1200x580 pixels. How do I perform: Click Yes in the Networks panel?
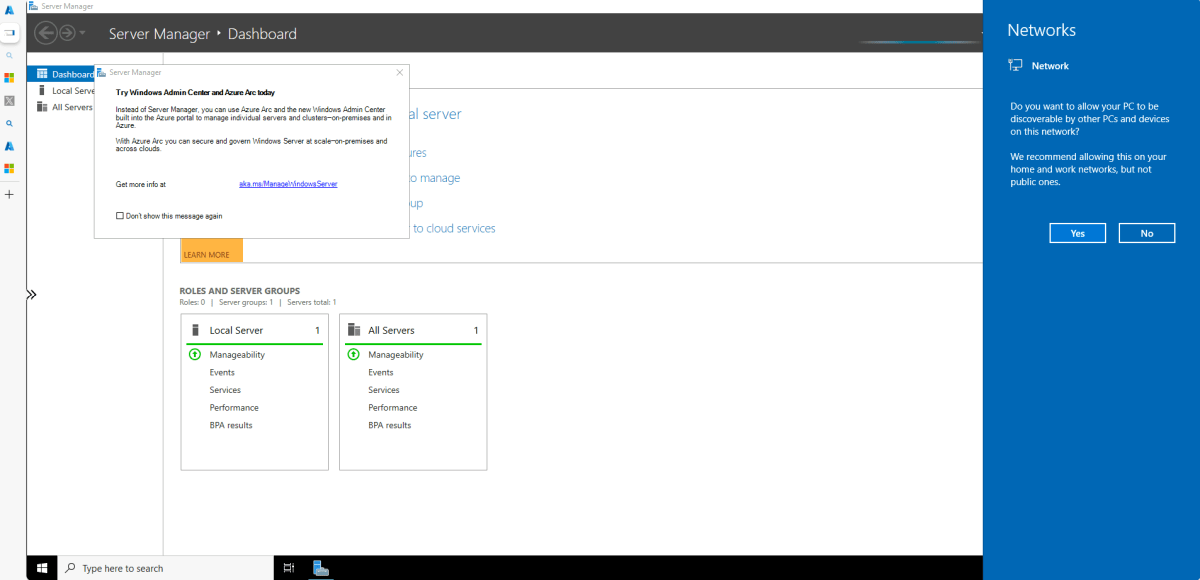pos(1077,233)
